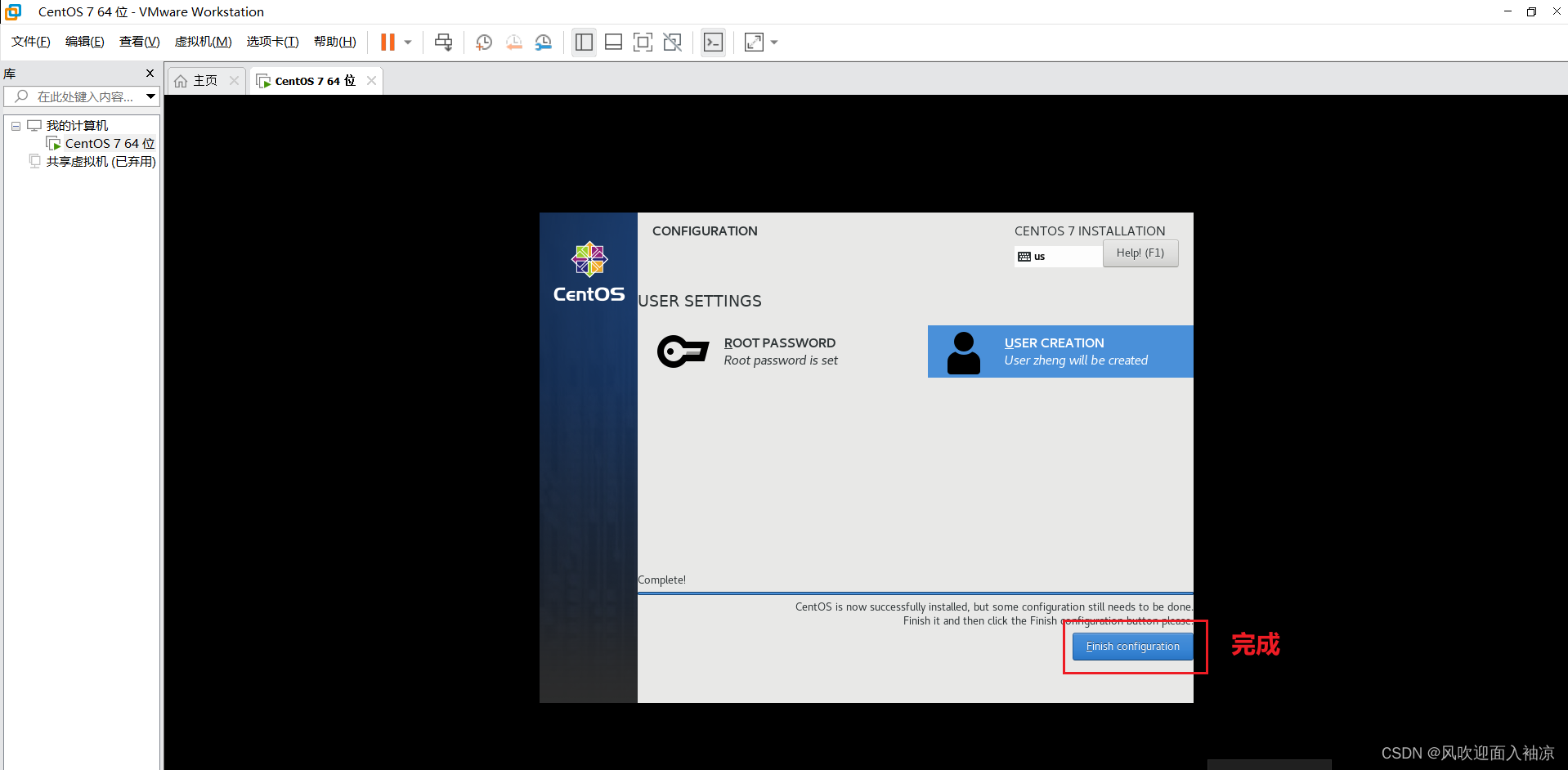The image size is (1568, 770).
Task: Open the 帮助(H) menu
Action: (335, 42)
